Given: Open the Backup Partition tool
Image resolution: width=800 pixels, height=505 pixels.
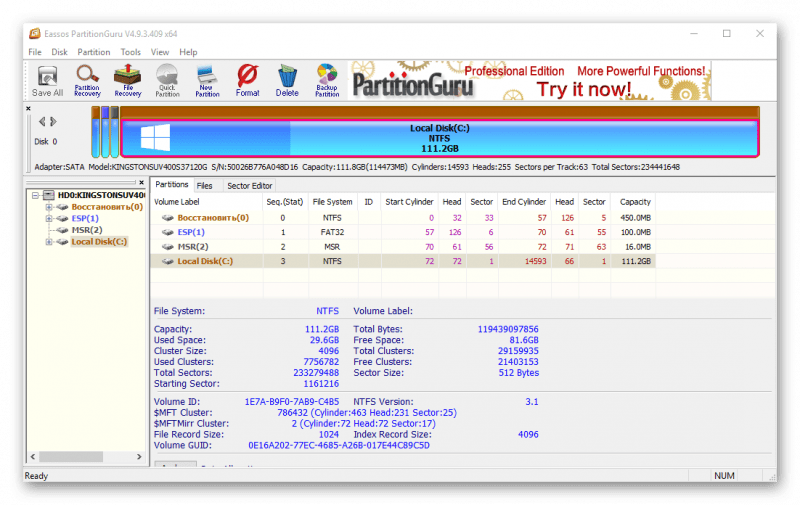Looking at the screenshot, I should pos(327,80).
